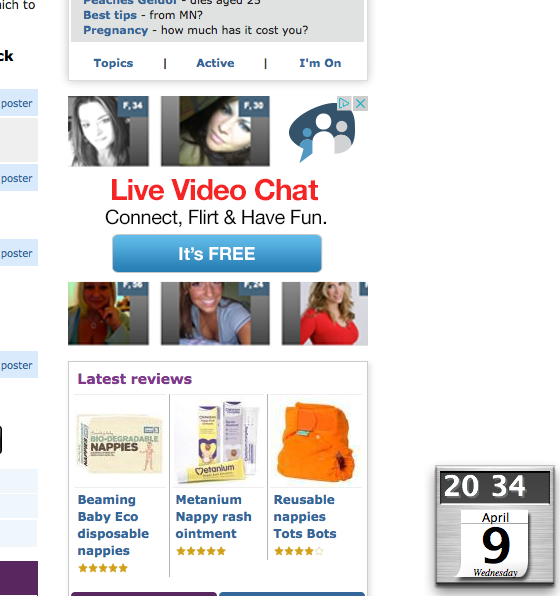Click the AdChoices triangle icon
This screenshot has width=560, height=596.
[x=344, y=103]
